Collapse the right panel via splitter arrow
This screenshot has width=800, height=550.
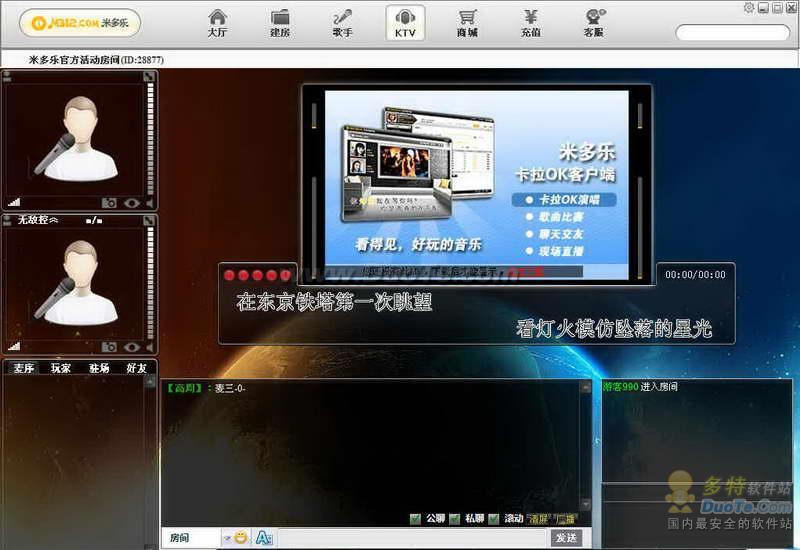point(597,440)
